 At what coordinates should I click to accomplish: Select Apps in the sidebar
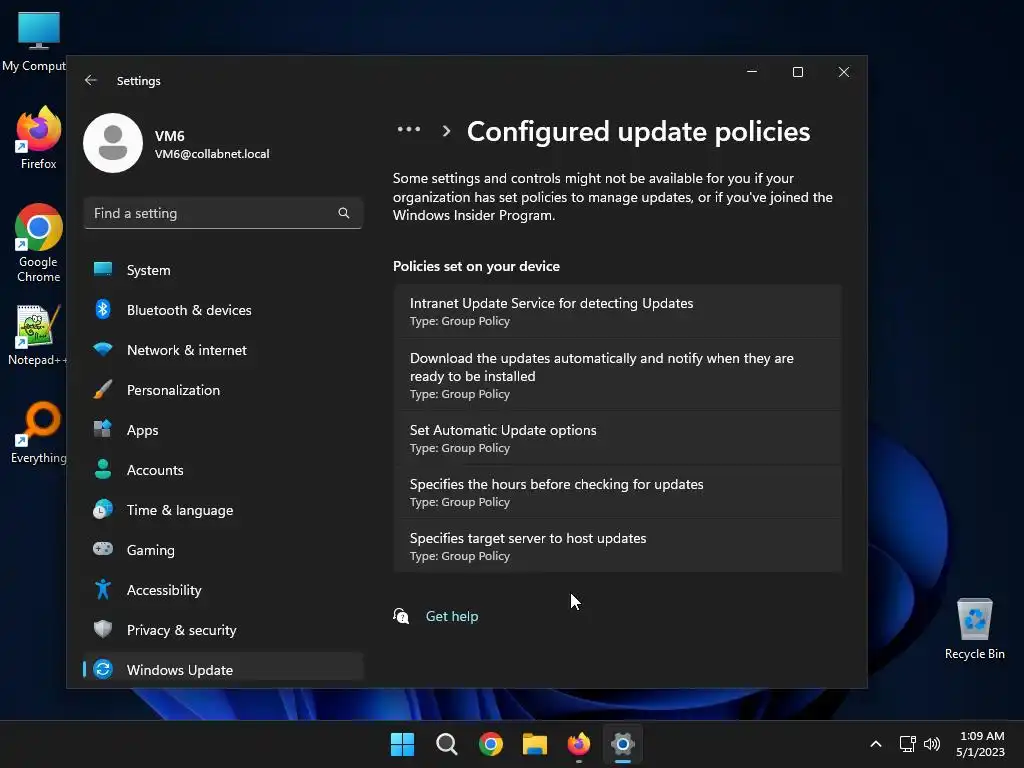click(x=223, y=430)
